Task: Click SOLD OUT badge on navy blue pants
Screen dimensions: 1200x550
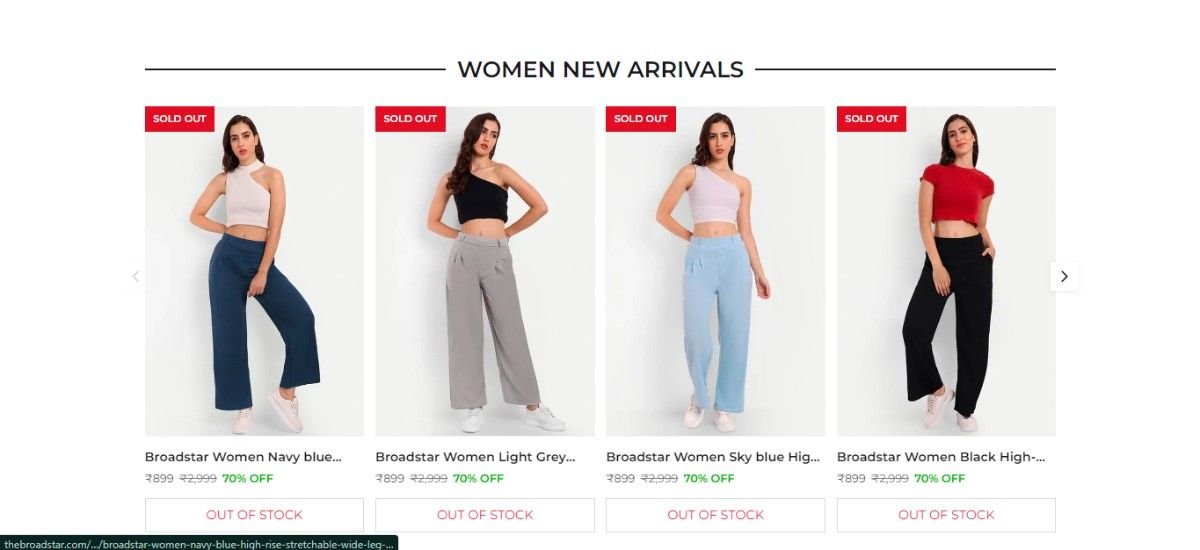Action: pyautogui.click(x=180, y=118)
